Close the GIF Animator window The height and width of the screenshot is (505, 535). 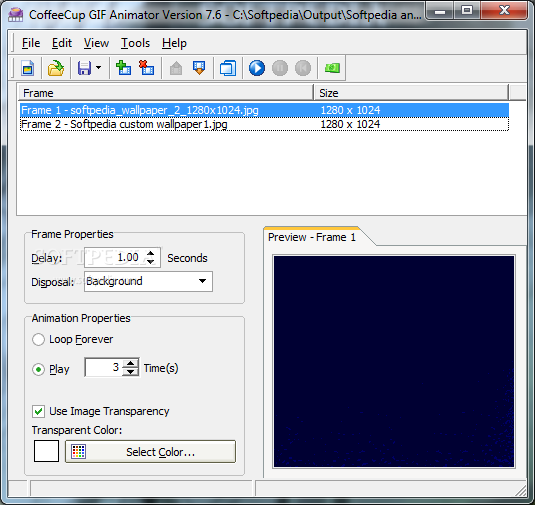[504, 11]
